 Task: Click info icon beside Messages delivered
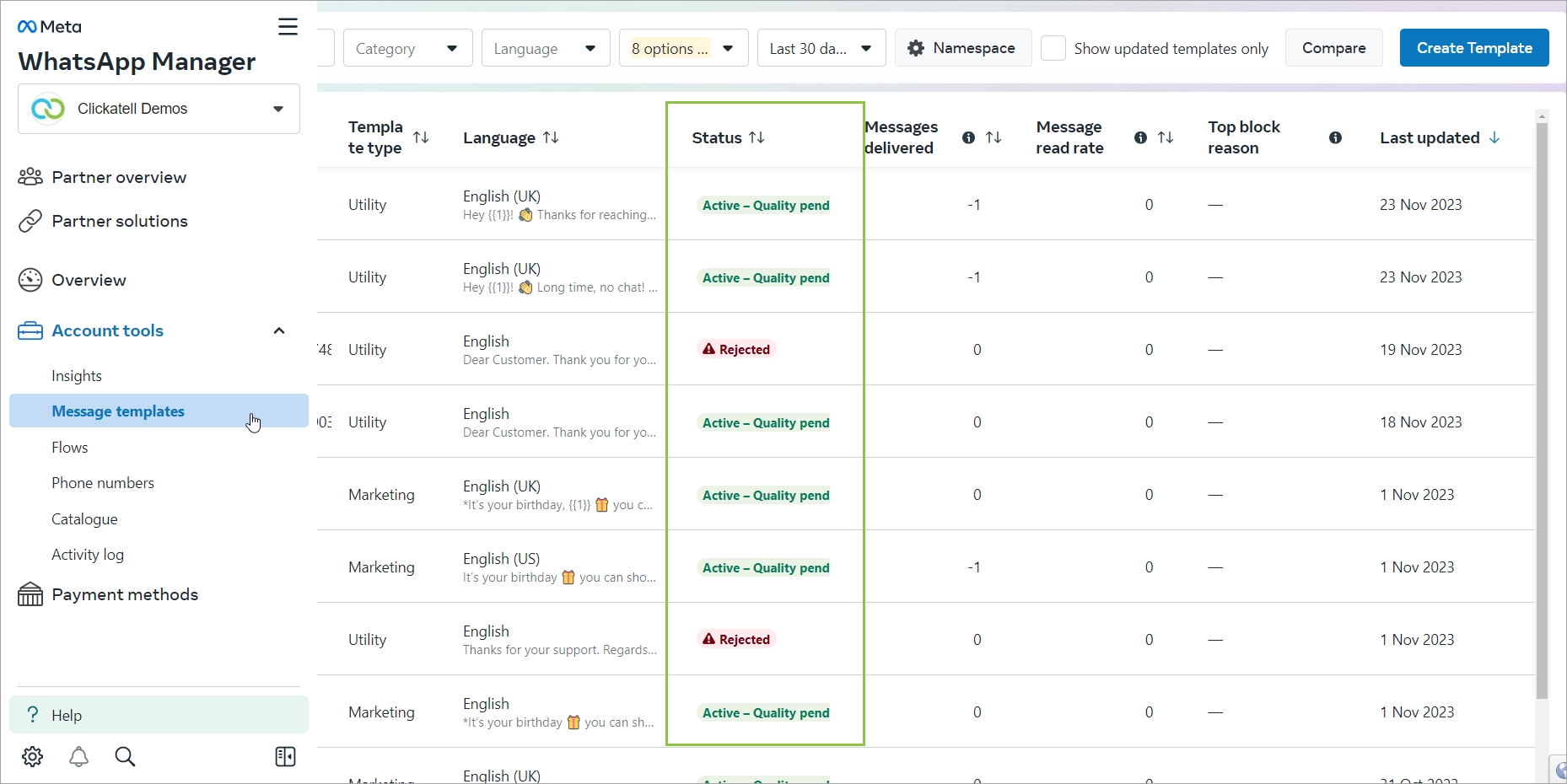(x=968, y=137)
